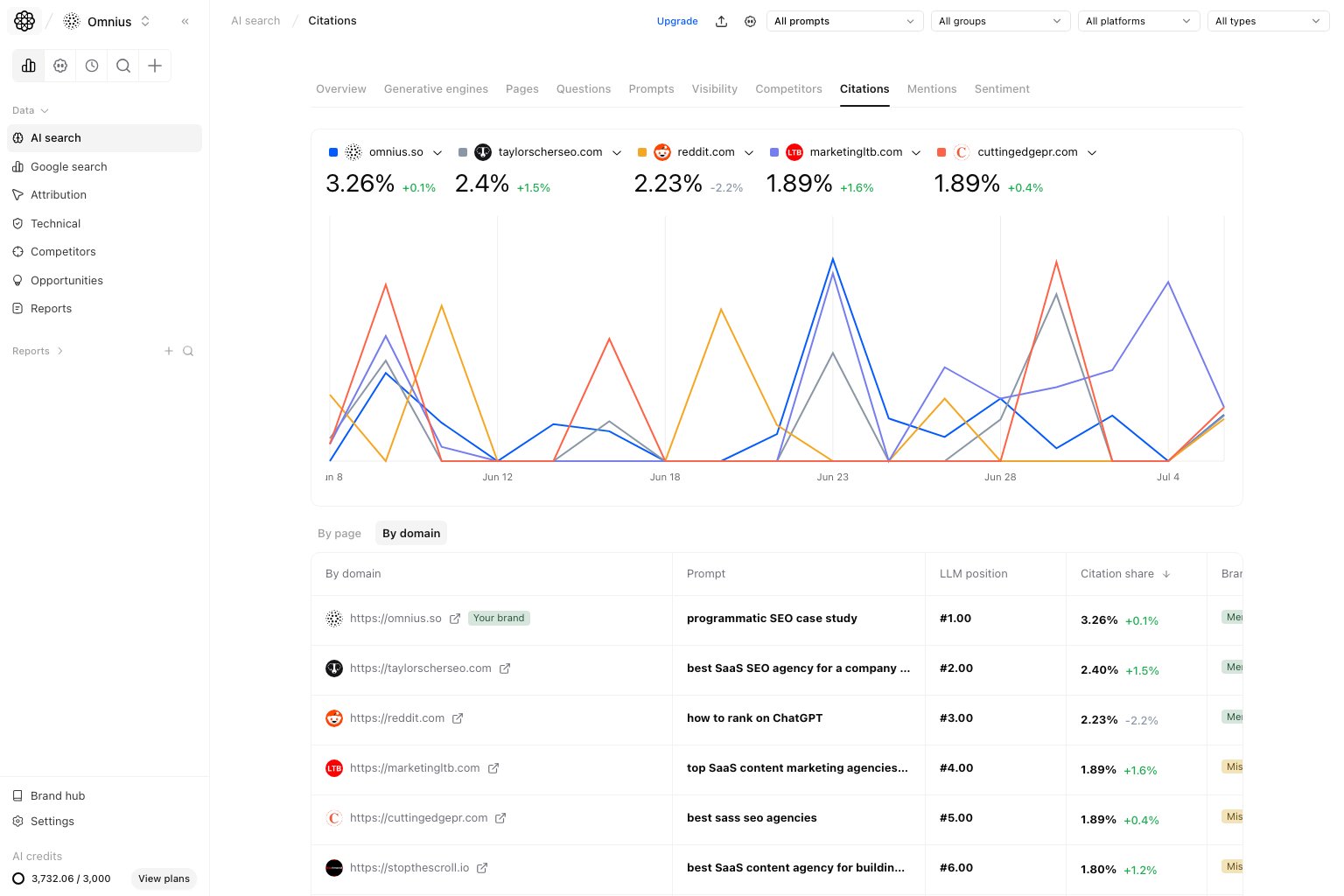This screenshot has width=1344, height=896.
Task: Open the Omnius workspace switcher
Action: point(108,21)
